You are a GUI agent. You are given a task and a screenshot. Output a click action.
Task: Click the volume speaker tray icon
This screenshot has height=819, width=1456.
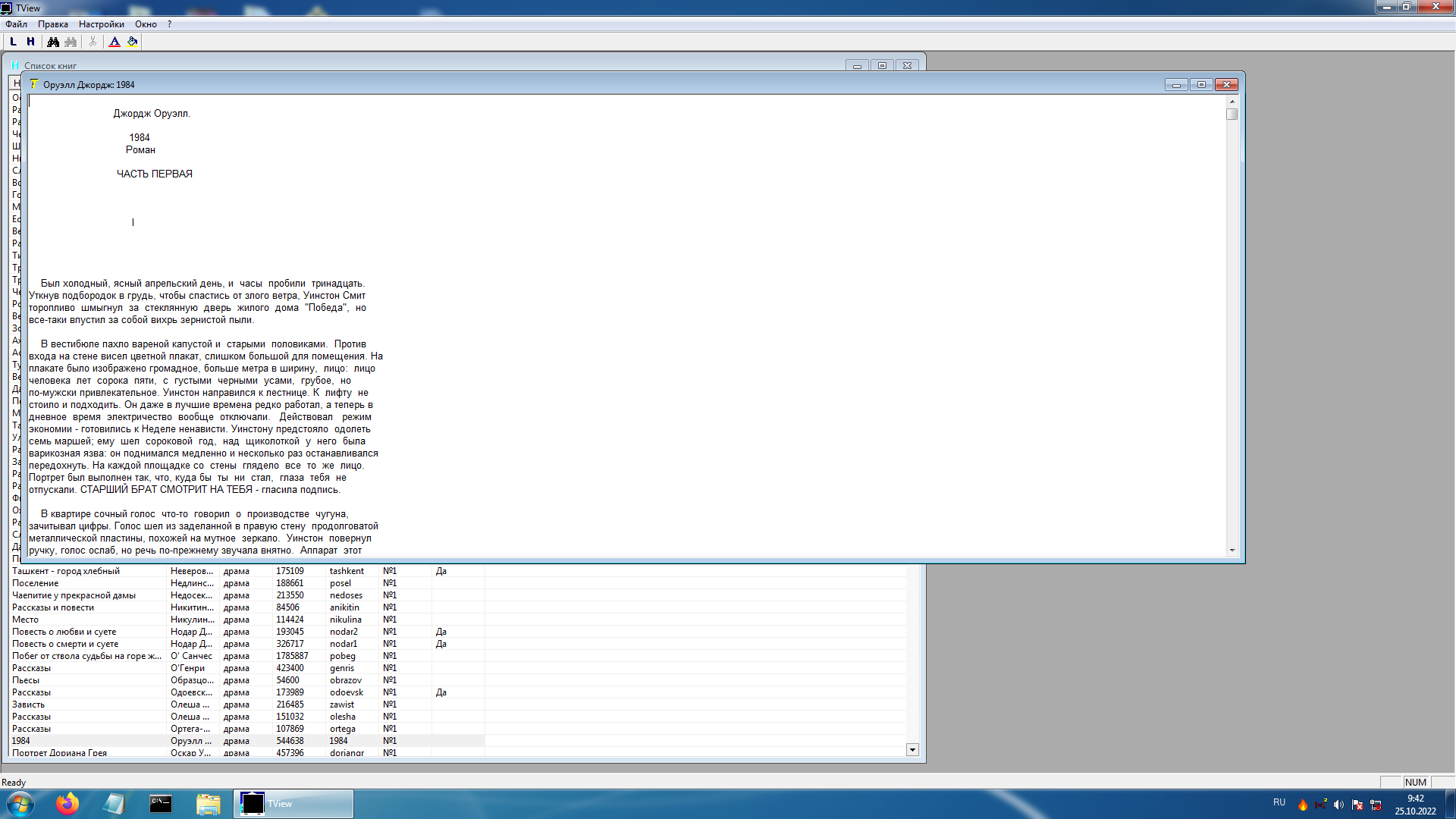(x=1338, y=805)
